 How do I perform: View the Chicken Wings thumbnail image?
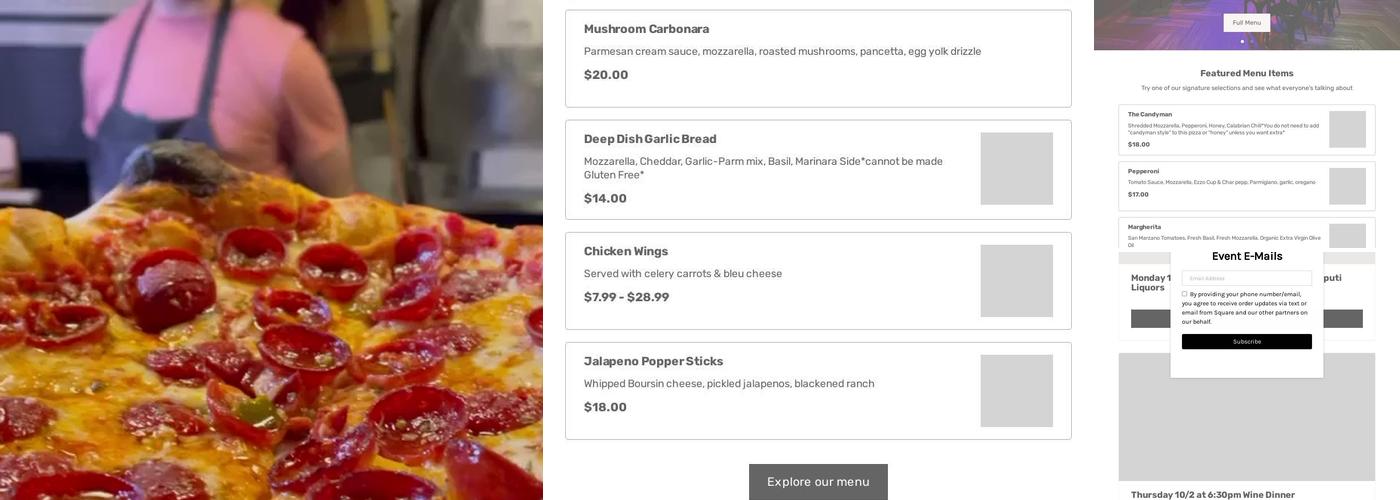pyautogui.click(x=1016, y=281)
